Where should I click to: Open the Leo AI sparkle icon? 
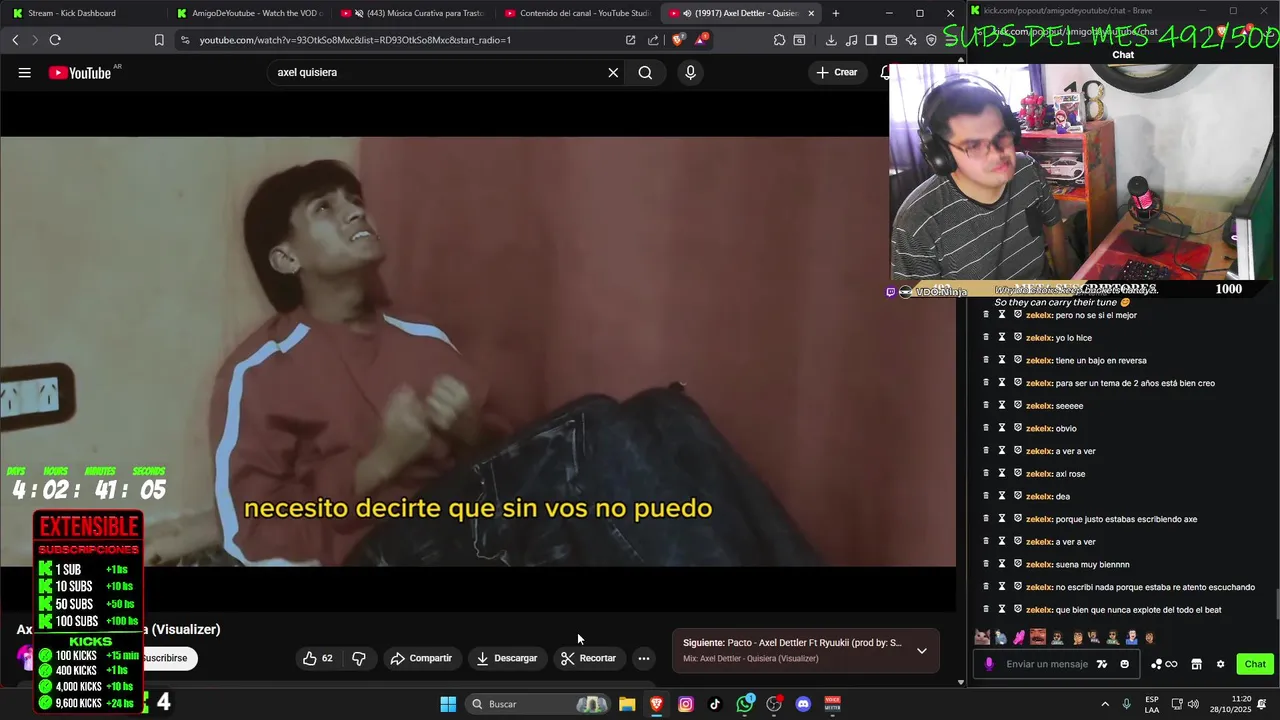pos(911,40)
